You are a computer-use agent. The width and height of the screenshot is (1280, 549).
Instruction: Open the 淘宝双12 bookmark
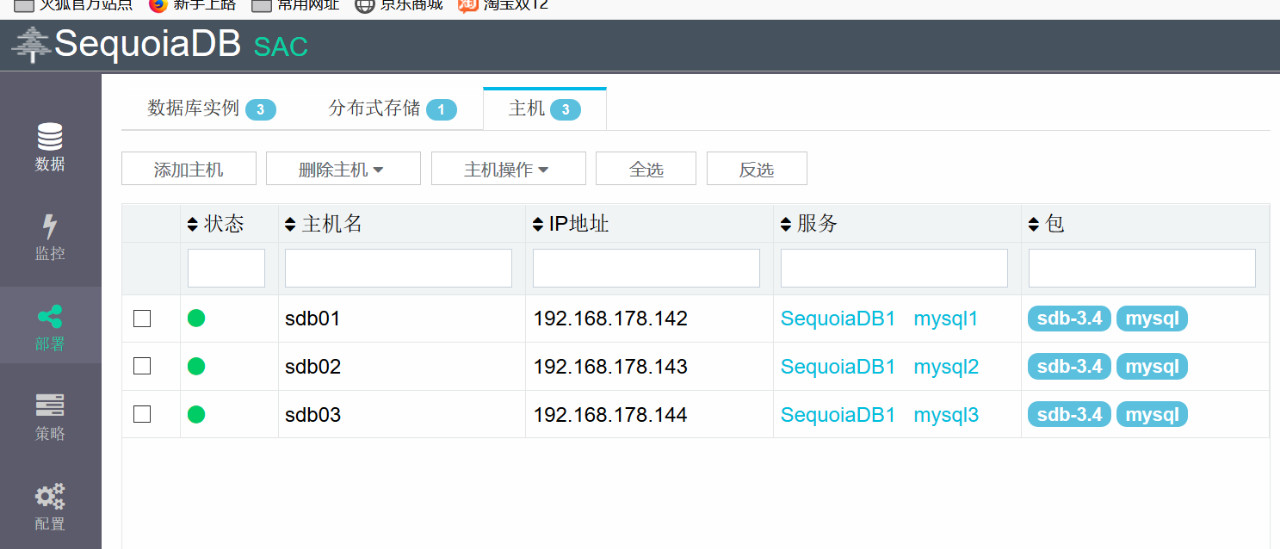click(502, 5)
